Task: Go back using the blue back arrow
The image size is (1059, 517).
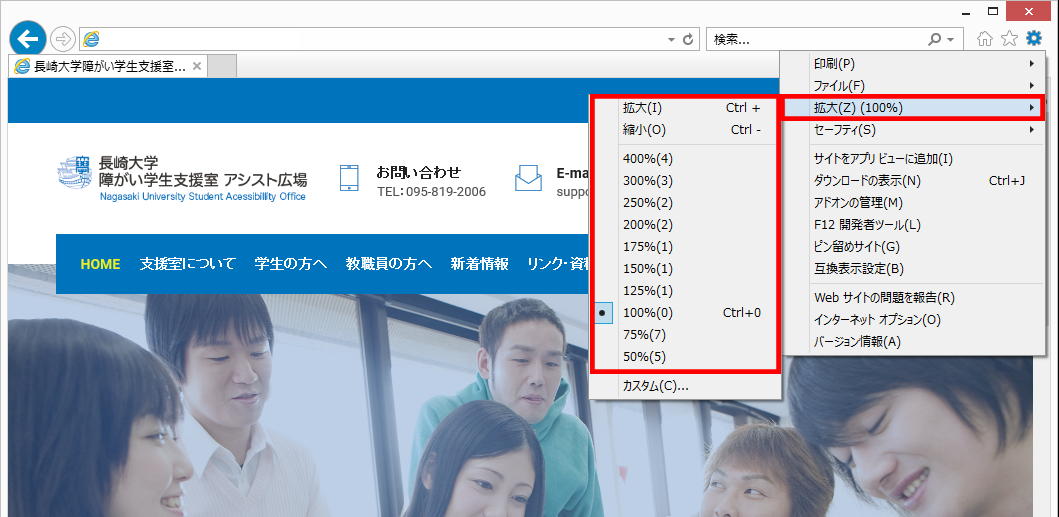Action: [x=28, y=39]
